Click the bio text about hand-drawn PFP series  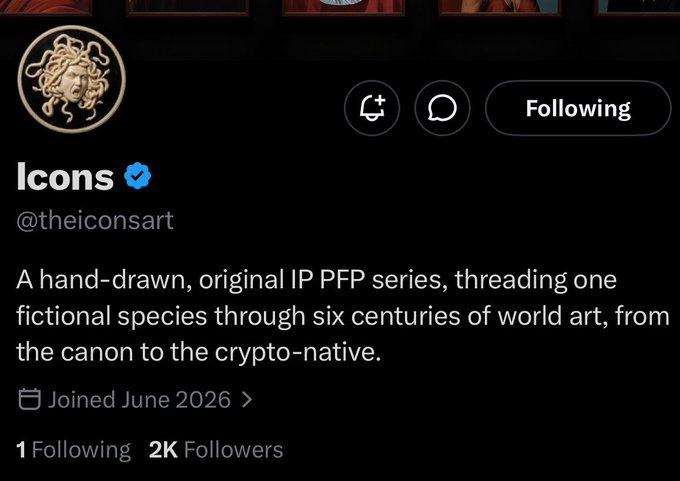coord(343,315)
